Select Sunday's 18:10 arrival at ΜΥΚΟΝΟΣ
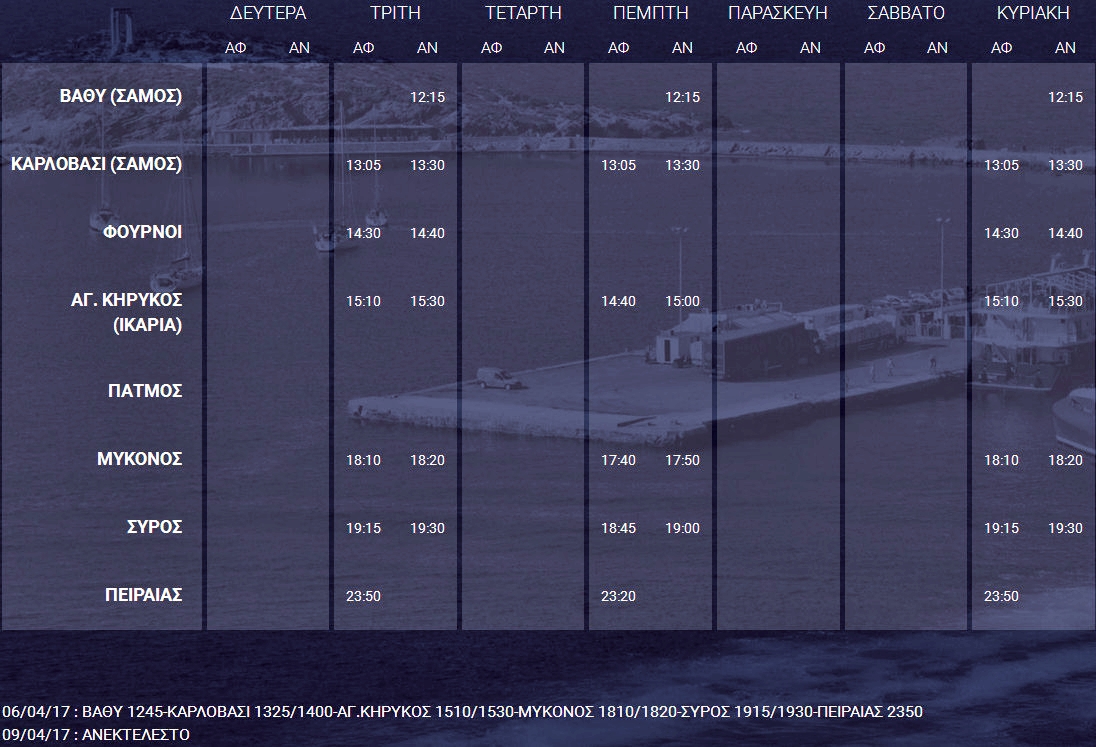The image size is (1096, 747). [x=1001, y=461]
